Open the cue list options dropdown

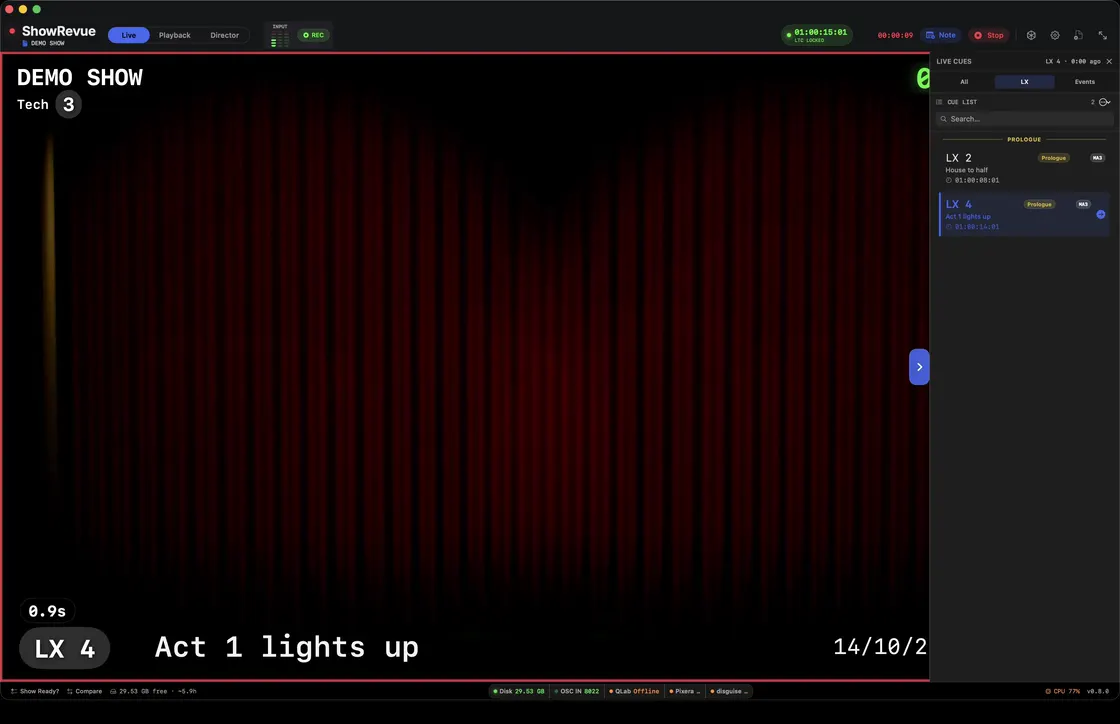[x=1105, y=102]
